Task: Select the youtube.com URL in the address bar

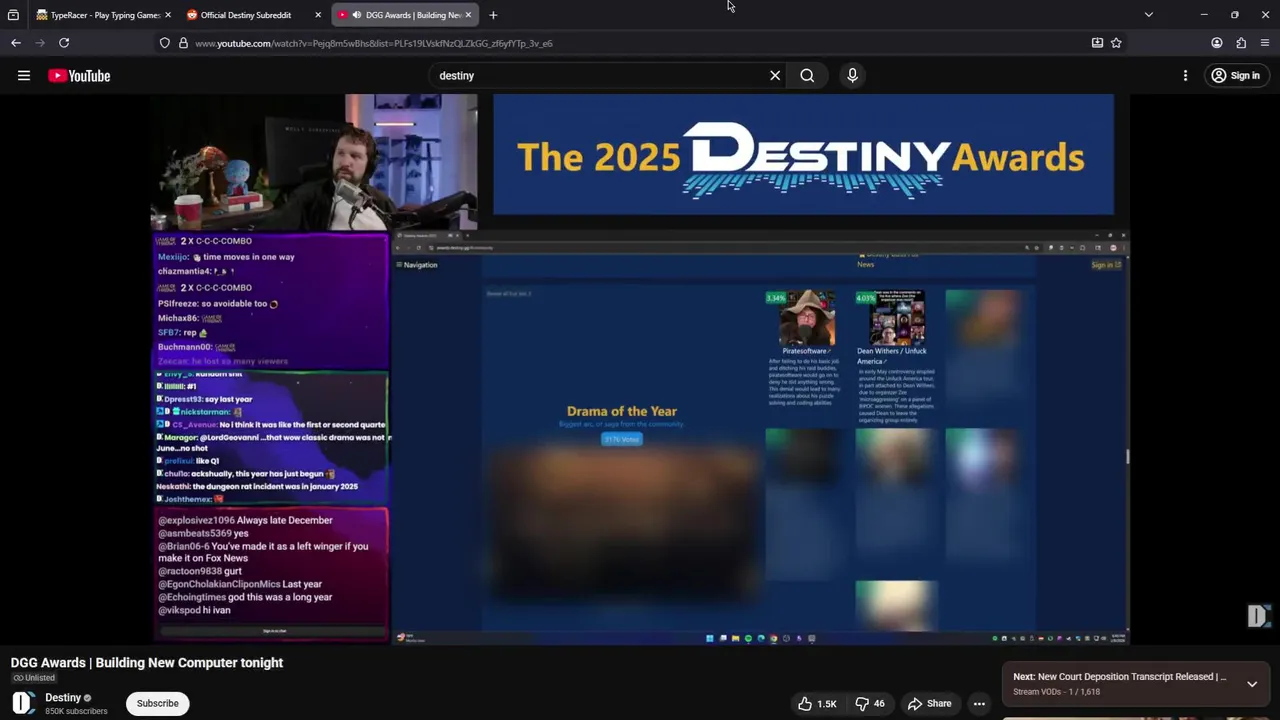Action: click(x=374, y=43)
